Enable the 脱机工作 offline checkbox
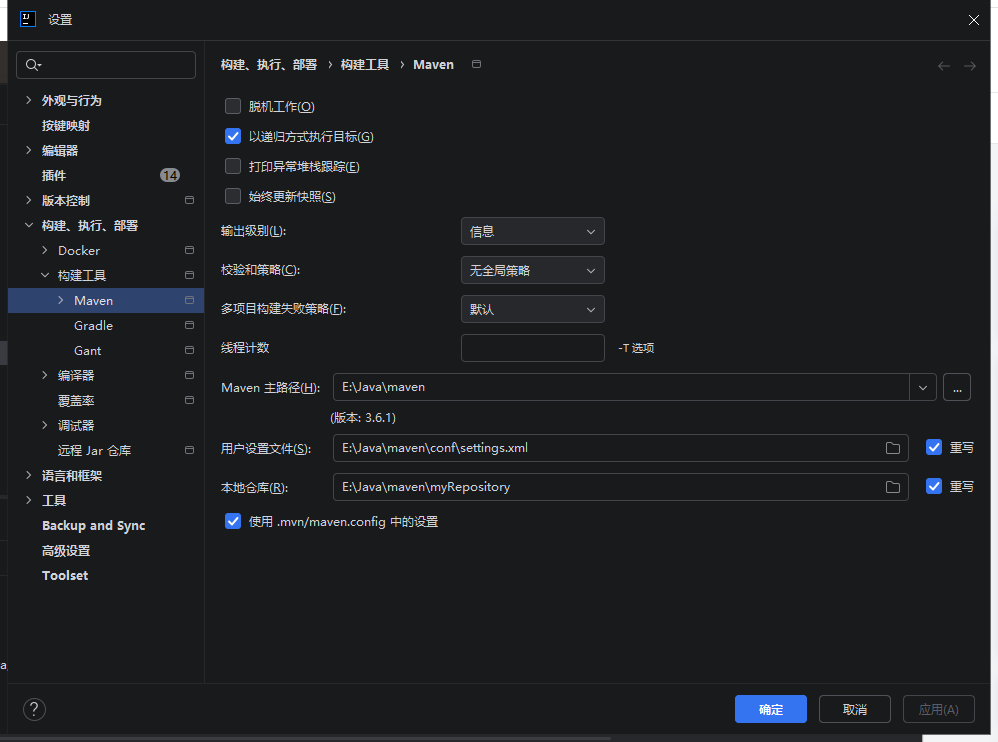Screen dimensions: 998x742 point(233,106)
